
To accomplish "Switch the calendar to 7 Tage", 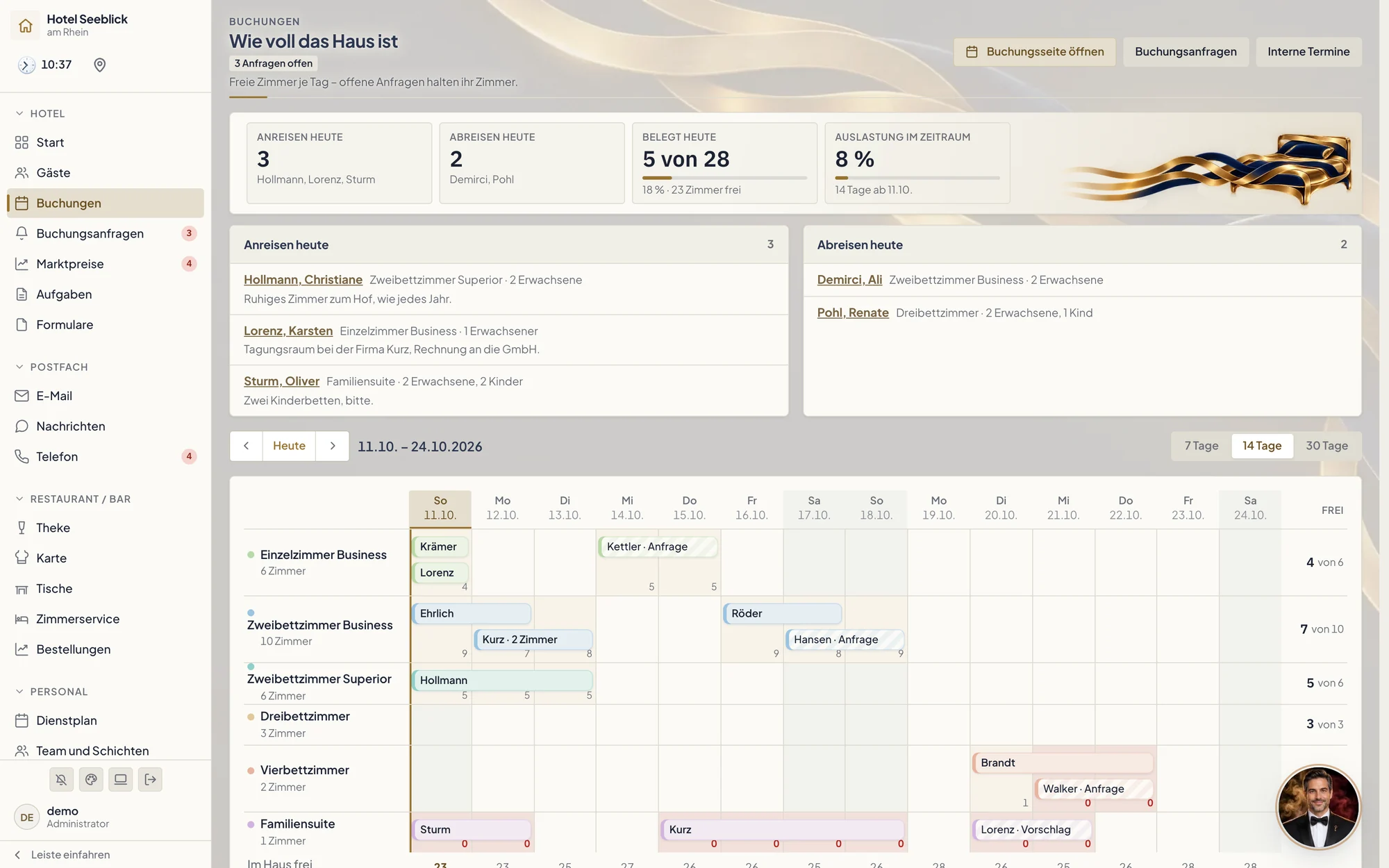I will 1201,446.
